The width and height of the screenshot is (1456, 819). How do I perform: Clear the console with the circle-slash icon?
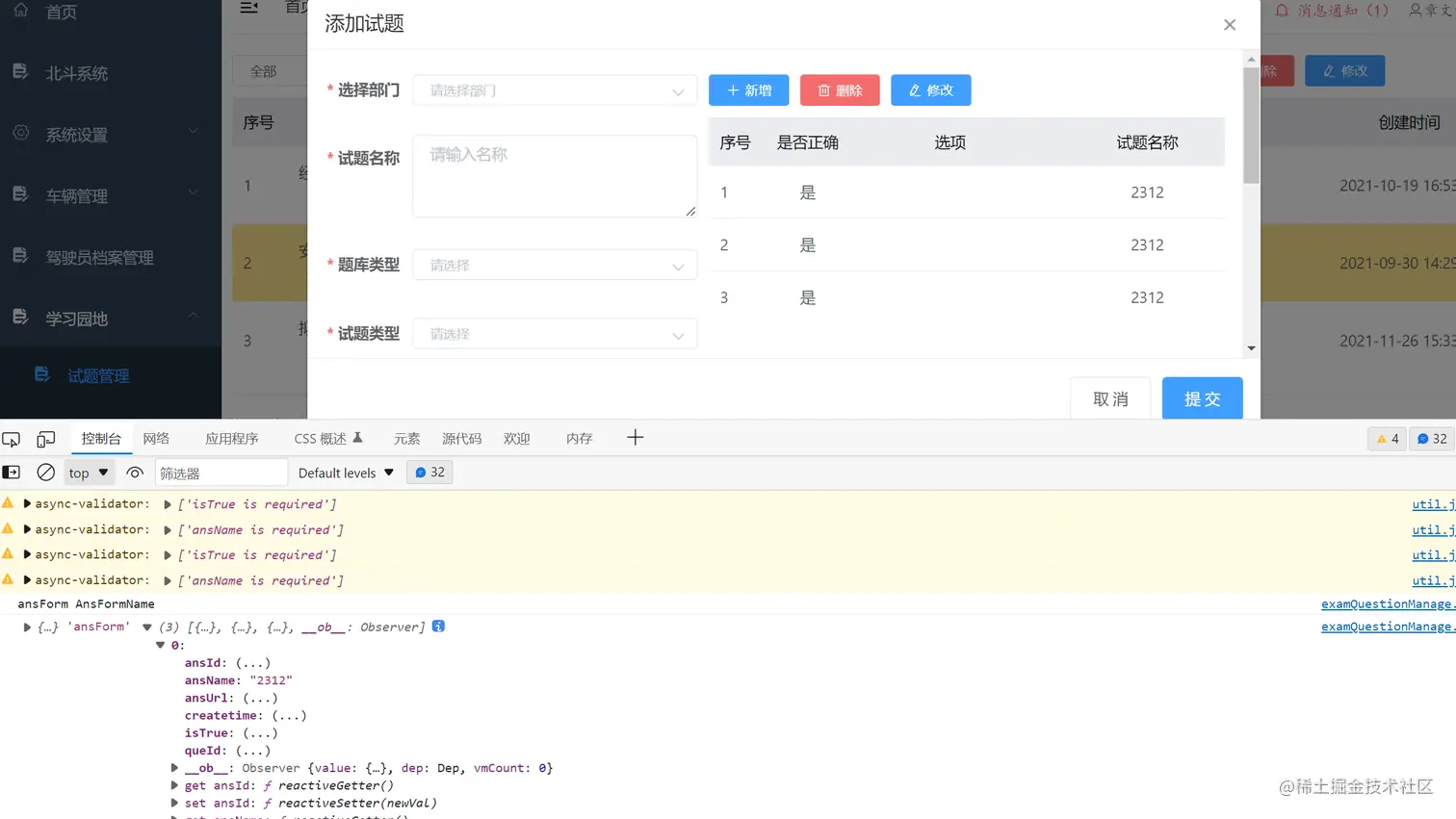pos(45,473)
